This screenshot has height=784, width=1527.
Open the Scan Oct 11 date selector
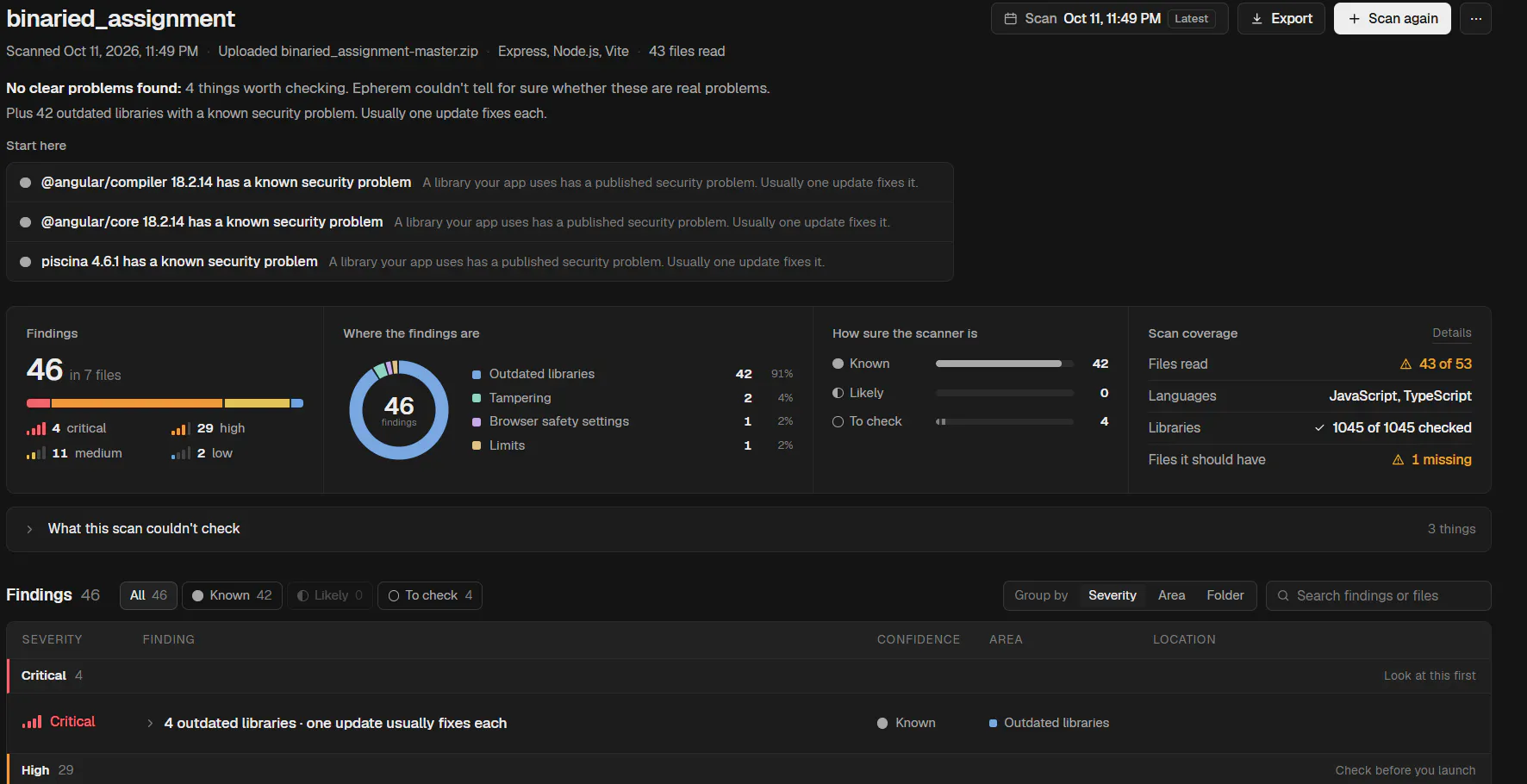click(1109, 19)
